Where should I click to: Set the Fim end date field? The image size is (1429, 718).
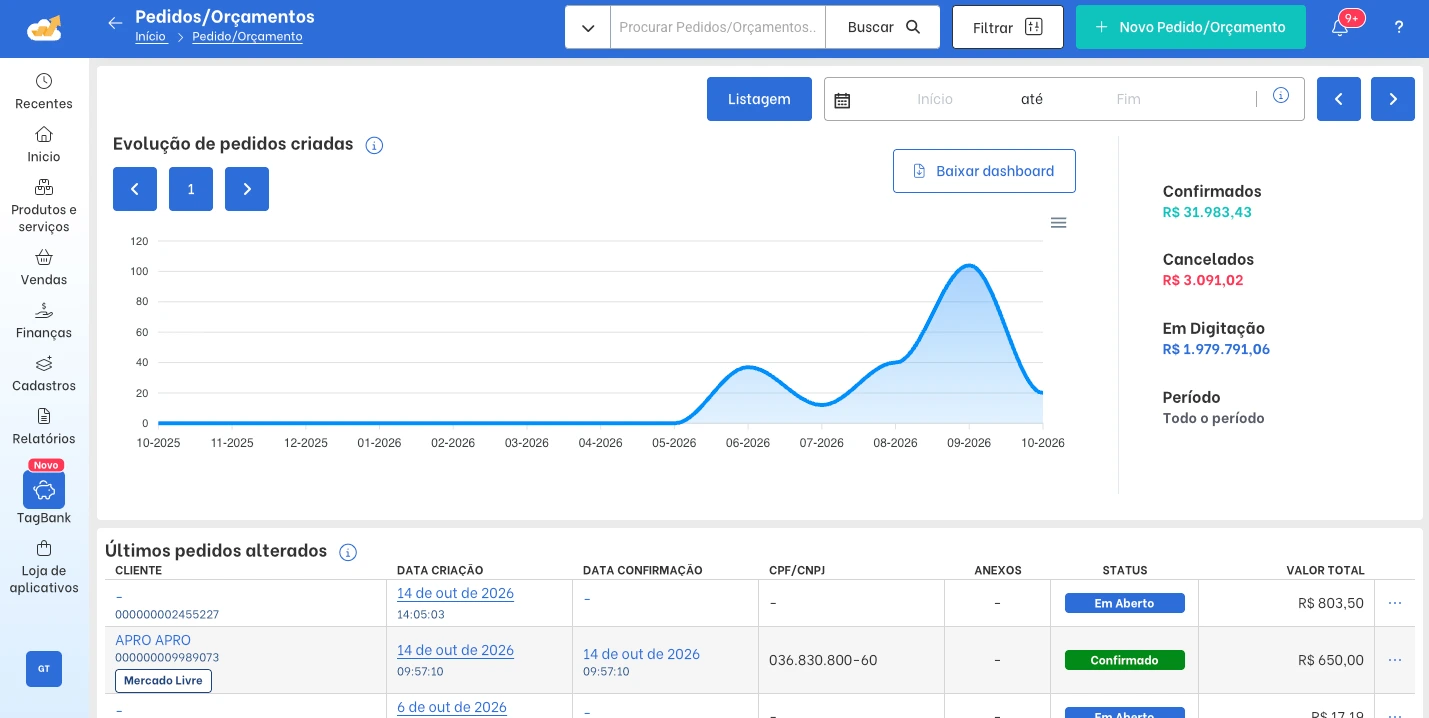tap(1128, 99)
